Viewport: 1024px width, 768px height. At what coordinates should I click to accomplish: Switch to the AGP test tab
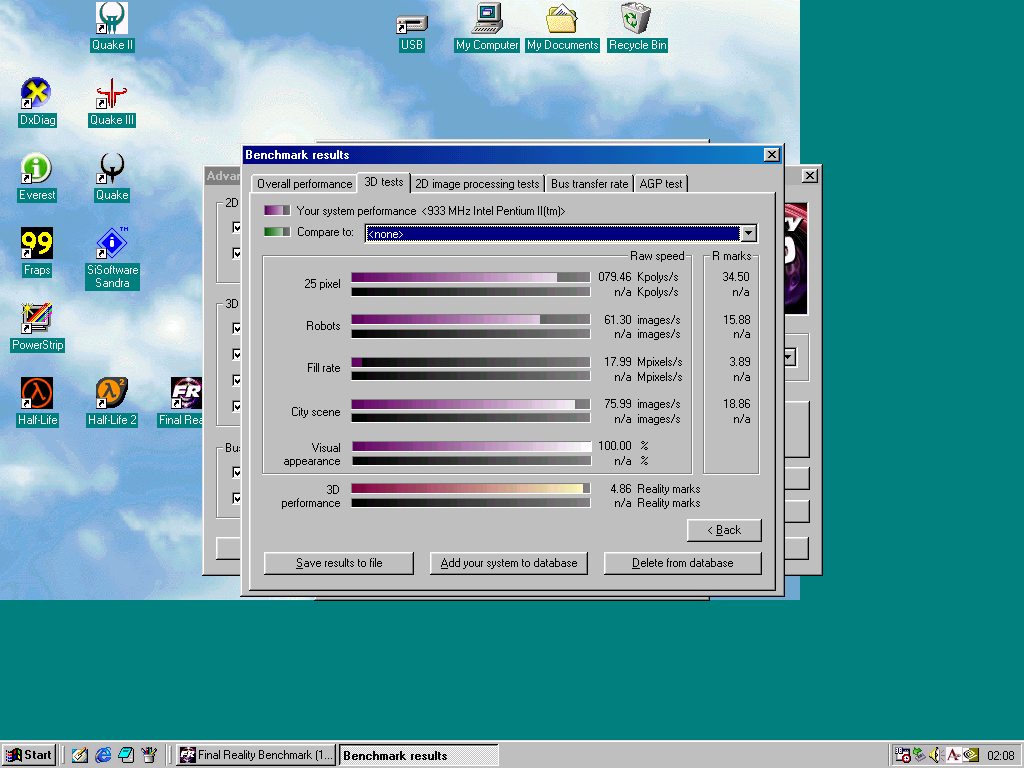661,184
